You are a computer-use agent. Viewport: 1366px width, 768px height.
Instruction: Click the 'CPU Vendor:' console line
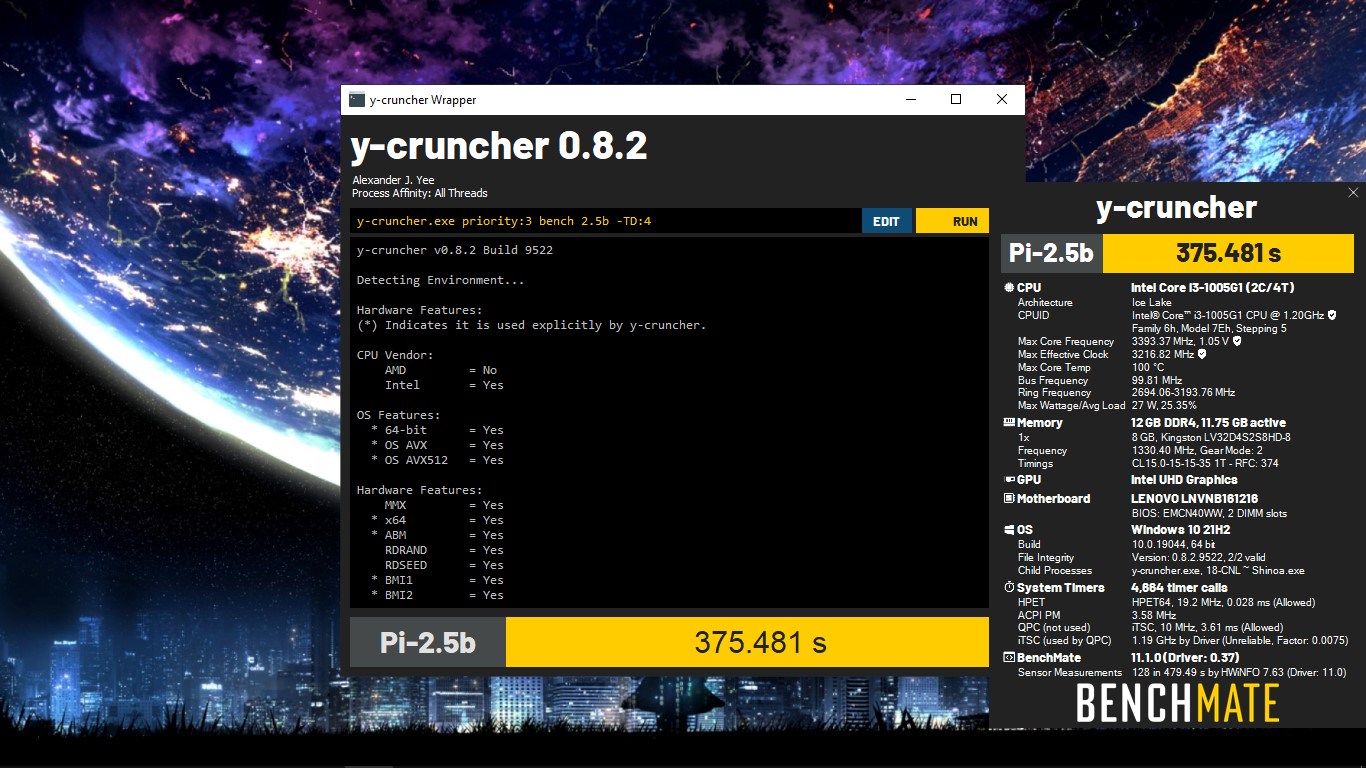(x=396, y=355)
